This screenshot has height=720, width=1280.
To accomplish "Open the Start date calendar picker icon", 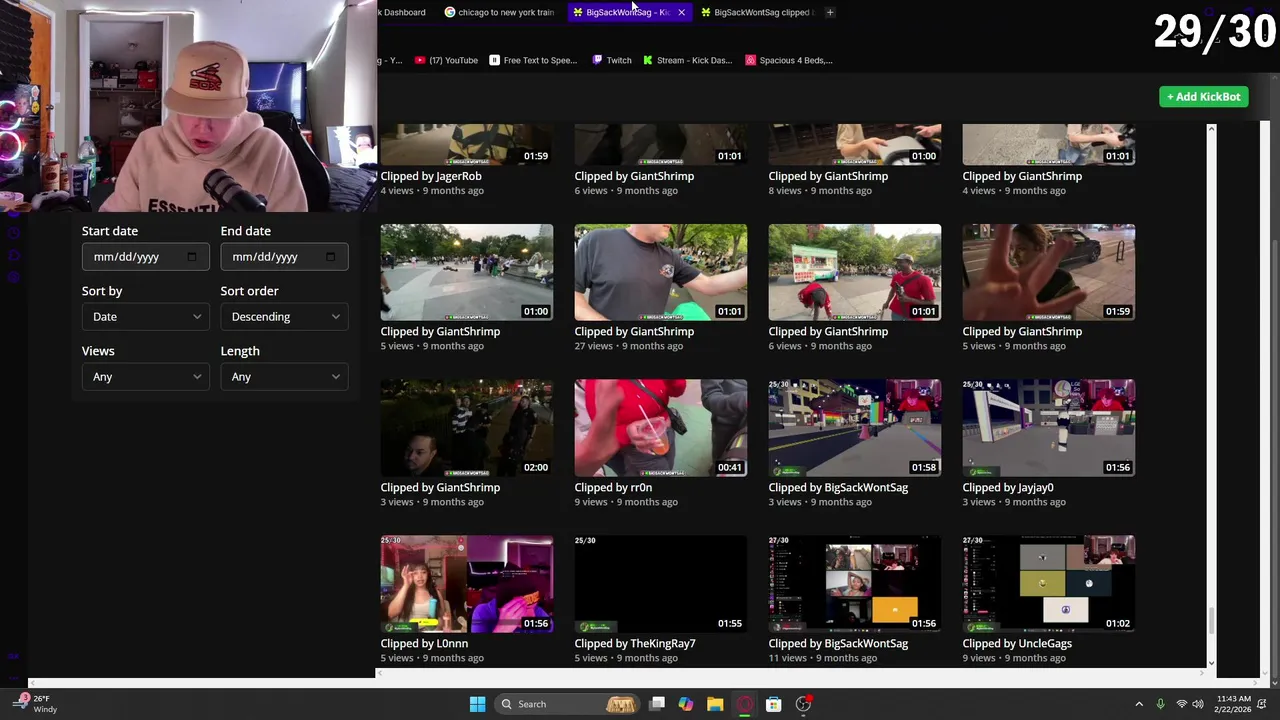I will coord(192,257).
